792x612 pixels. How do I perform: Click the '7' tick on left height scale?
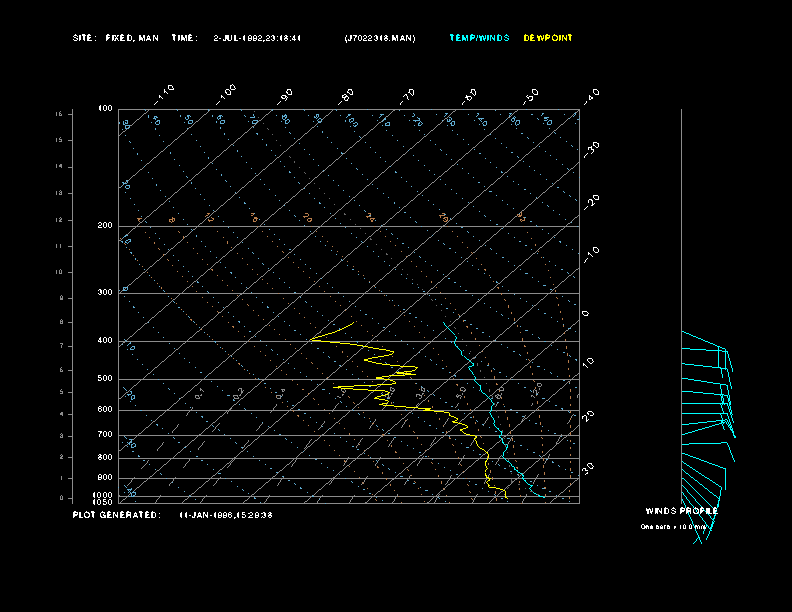coord(62,346)
